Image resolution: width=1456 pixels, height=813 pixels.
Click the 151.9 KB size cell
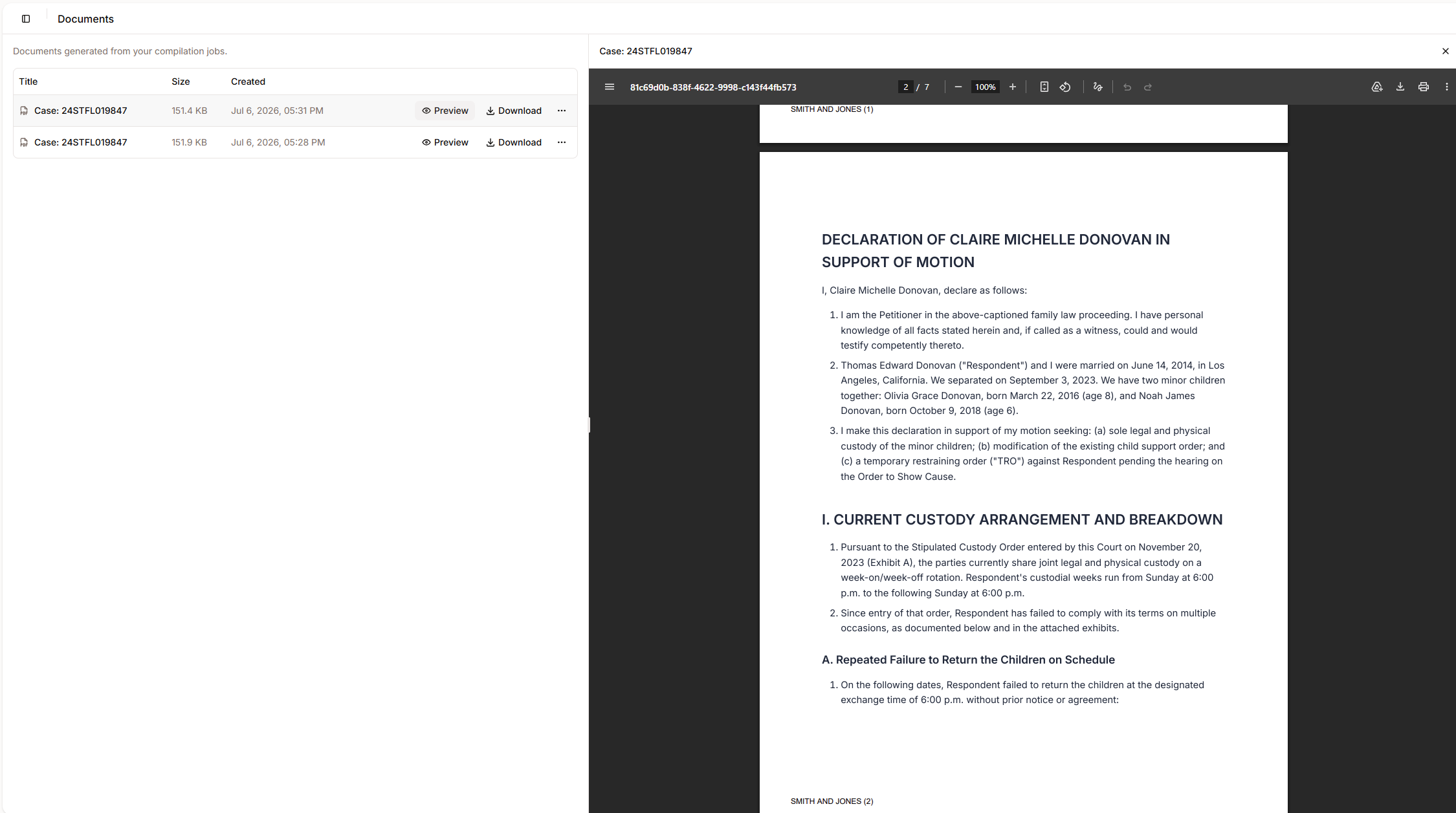point(190,142)
